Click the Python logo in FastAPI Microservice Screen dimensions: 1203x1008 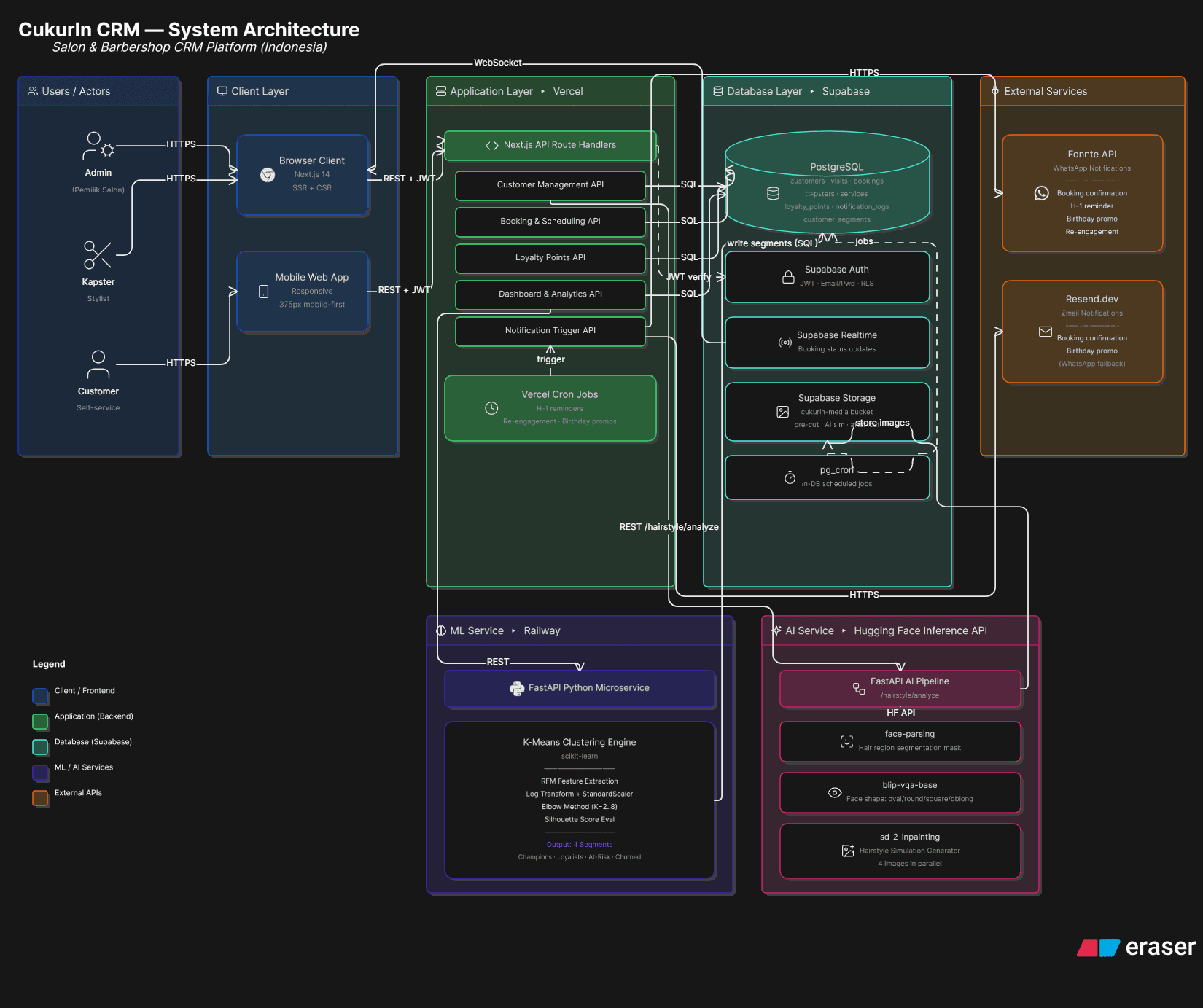pos(517,689)
